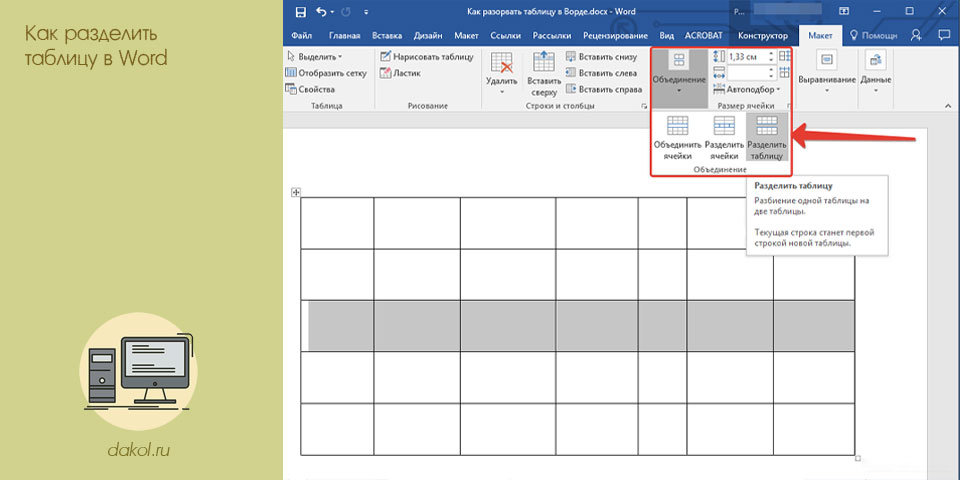The height and width of the screenshot is (480, 960).
Task: Click the Помощн tell-me box
Action: pos(873,36)
